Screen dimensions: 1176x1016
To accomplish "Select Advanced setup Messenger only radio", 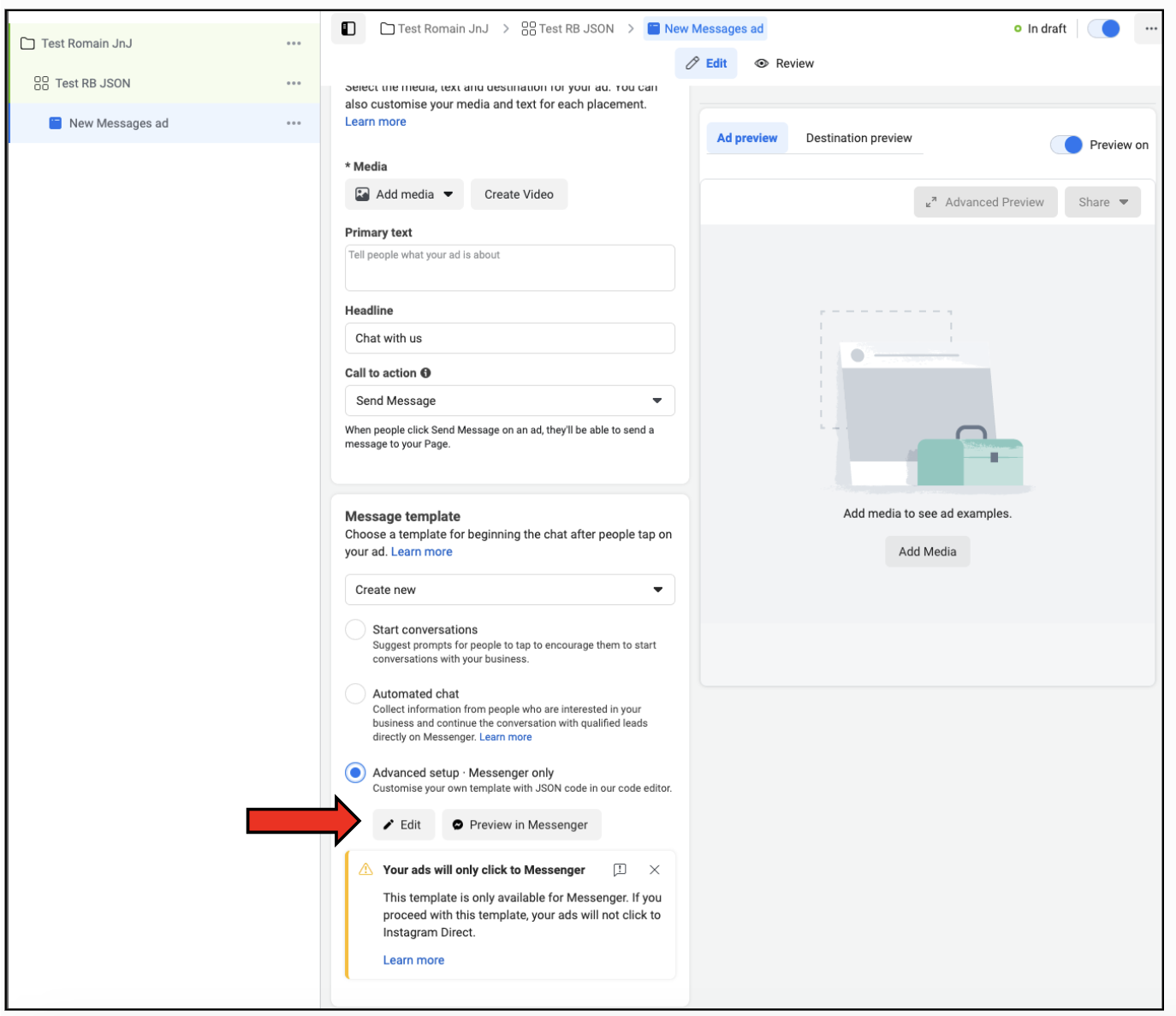I will click(x=355, y=773).
